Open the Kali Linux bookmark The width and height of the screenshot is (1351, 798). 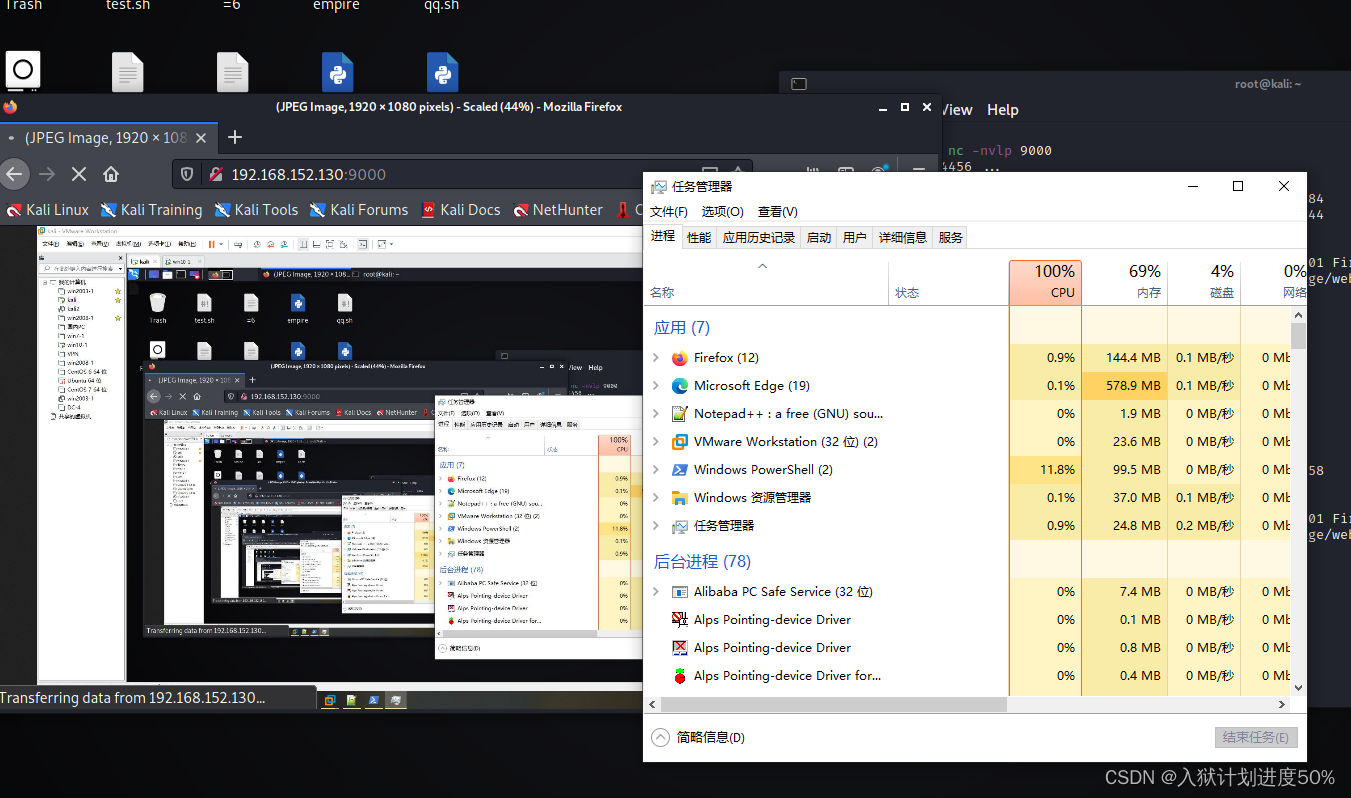(48, 210)
